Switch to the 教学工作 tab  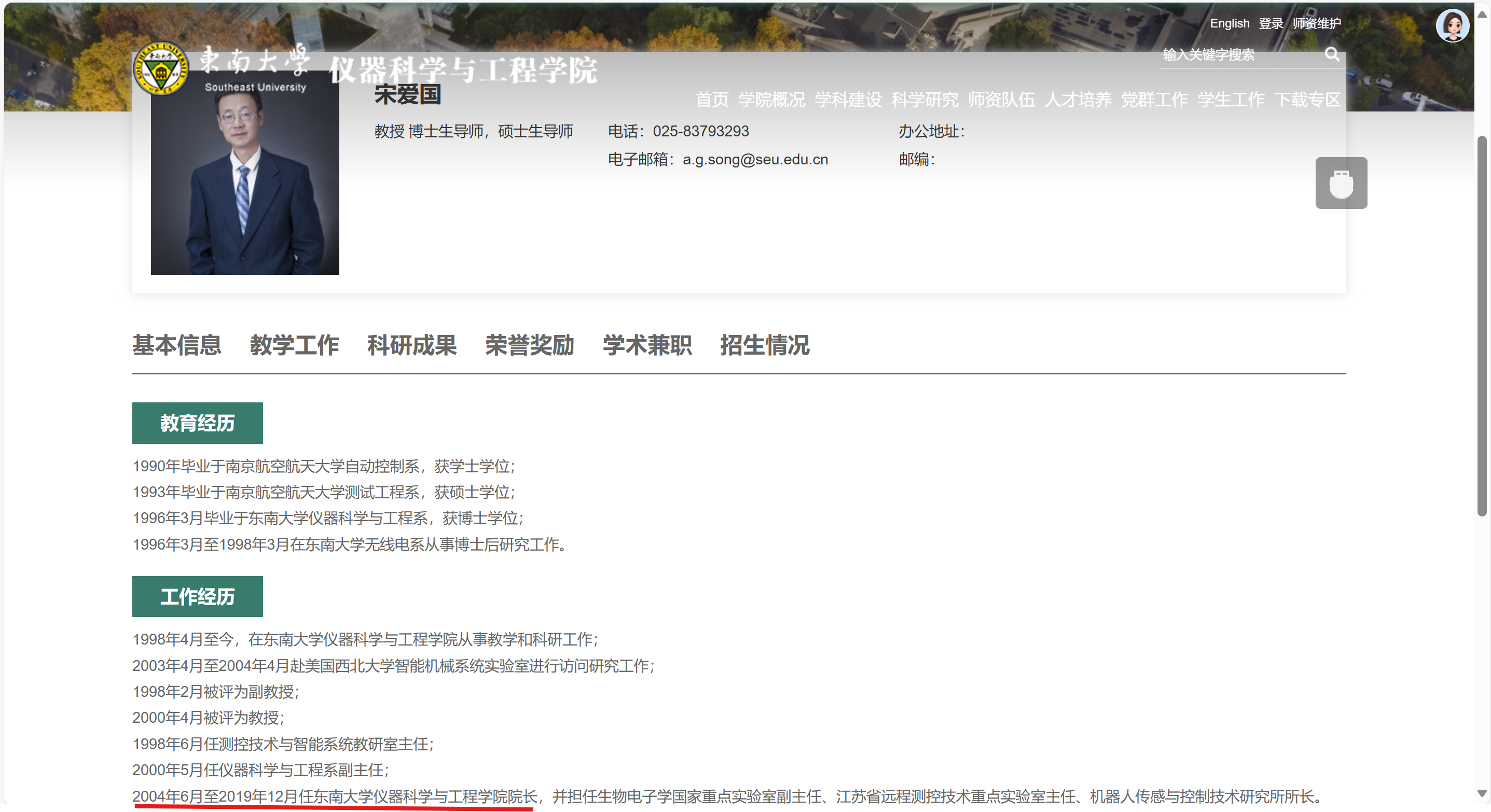click(x=295, y=346)
